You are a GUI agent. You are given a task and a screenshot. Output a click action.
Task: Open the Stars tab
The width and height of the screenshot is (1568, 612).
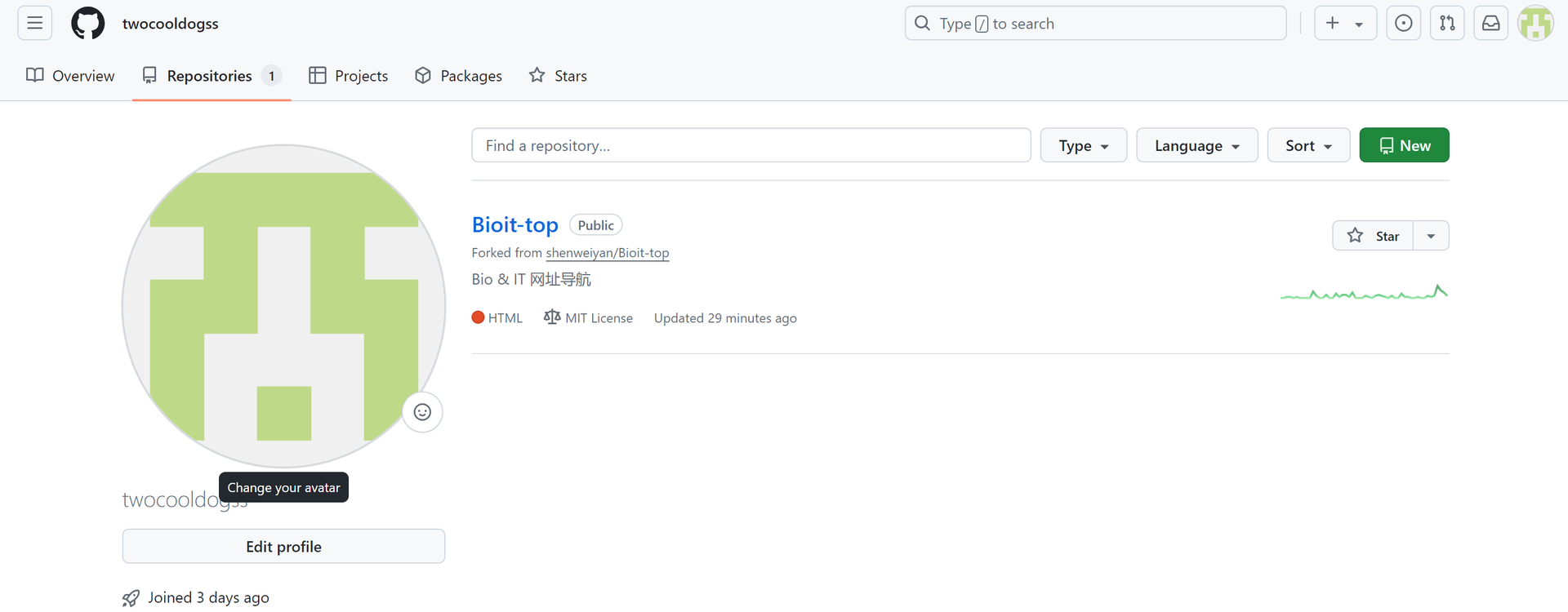pyautogui.click(x=558, y=76)
